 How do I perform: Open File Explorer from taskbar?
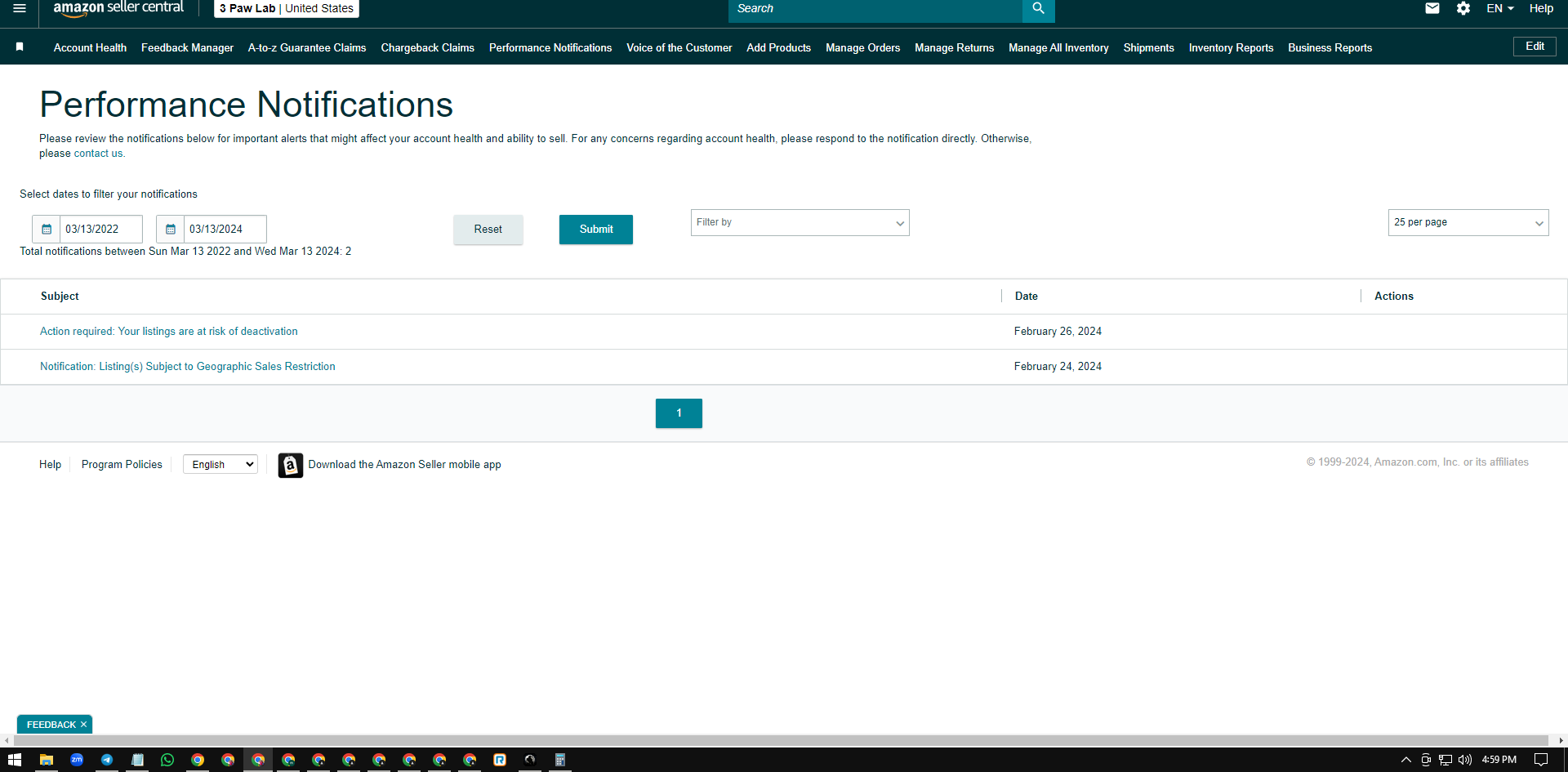click(47, 760)
